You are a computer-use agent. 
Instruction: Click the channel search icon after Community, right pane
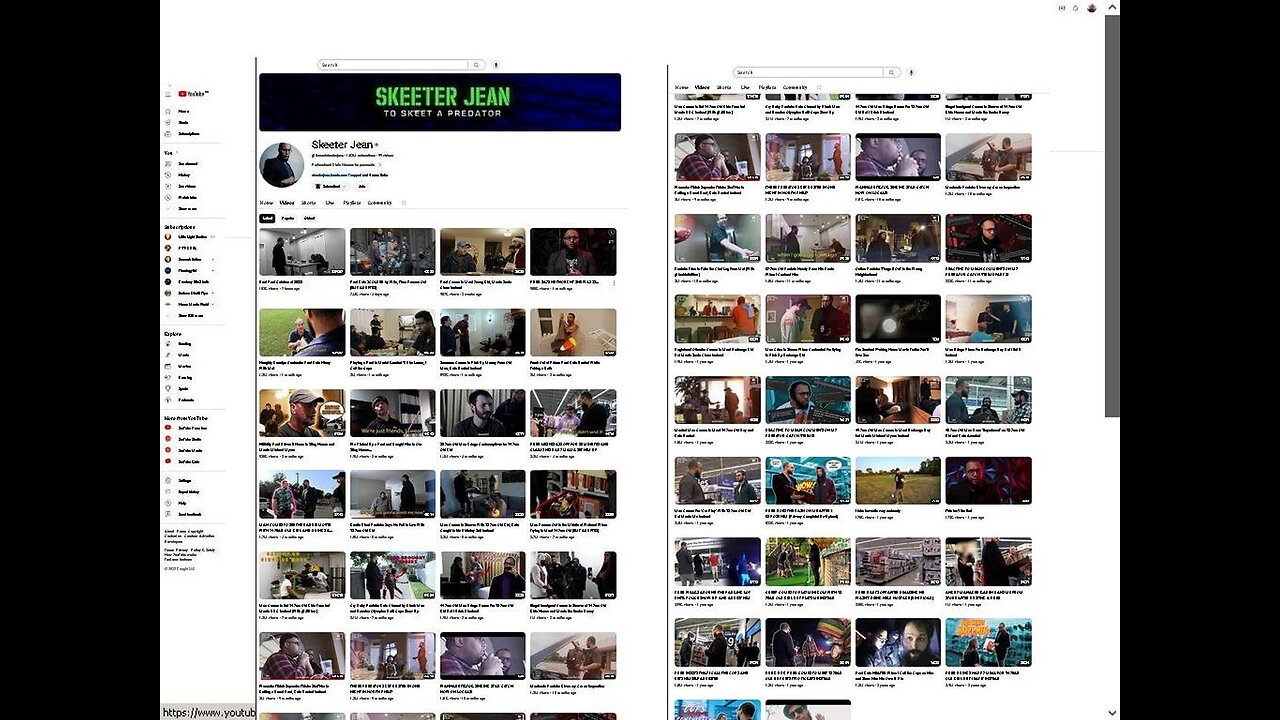click(819, 88)
